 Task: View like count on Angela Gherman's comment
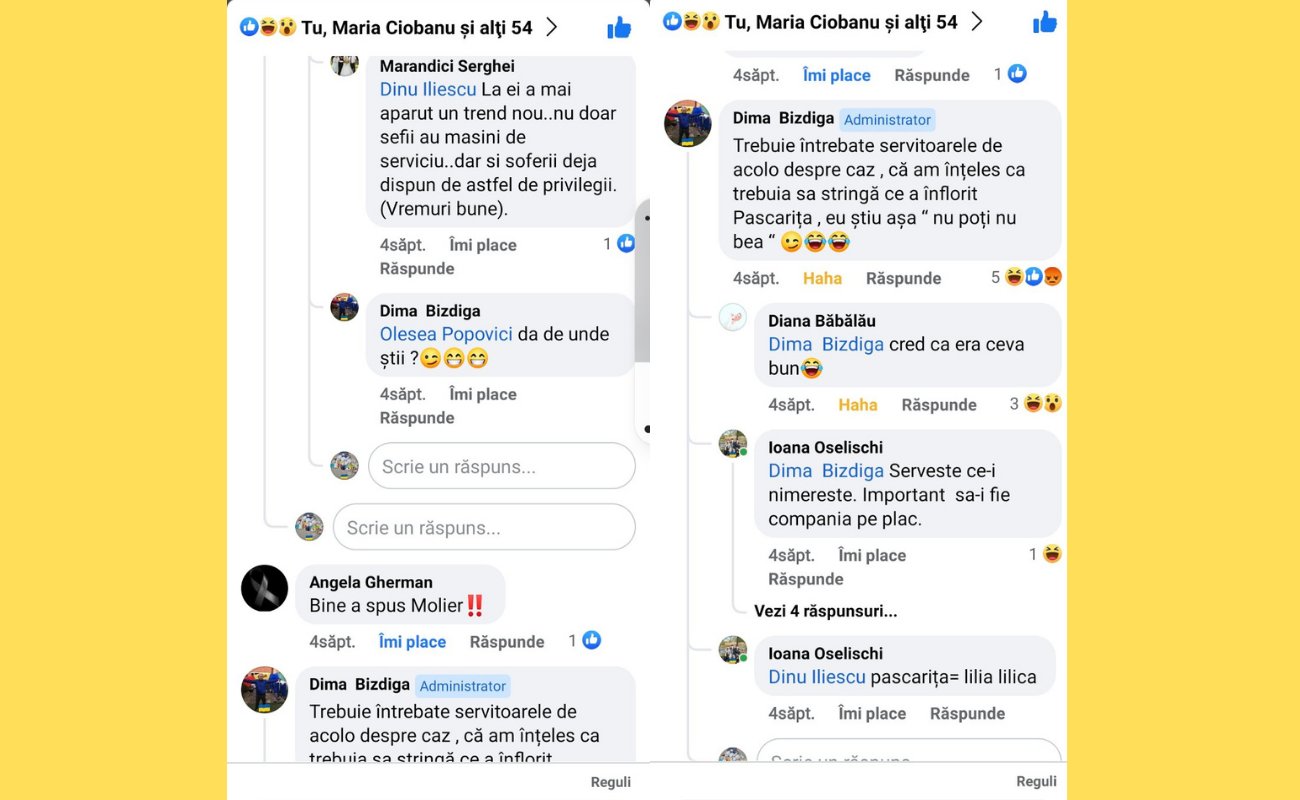[x=585, y=641]
